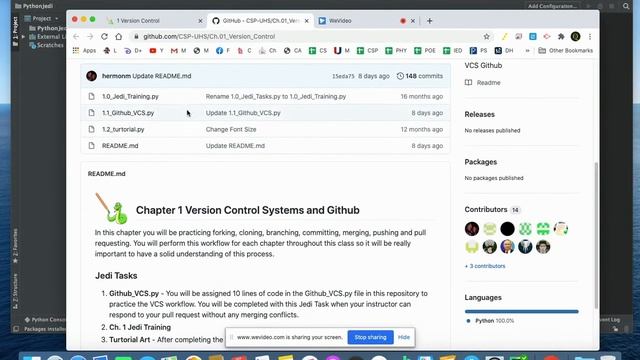Click hermonm's commit avatar
The height and width of the screenshot is (360, 640).
tap(91, 76)
